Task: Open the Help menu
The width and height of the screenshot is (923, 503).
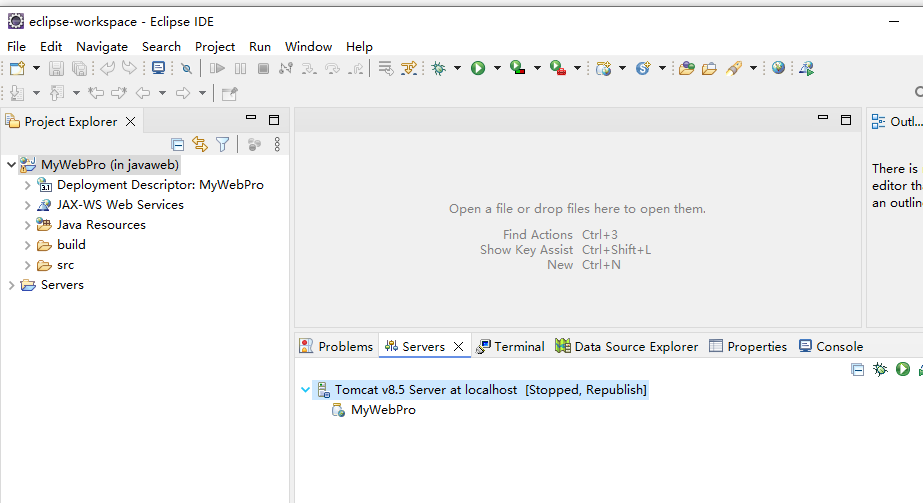Action: (x=359, y=46)
